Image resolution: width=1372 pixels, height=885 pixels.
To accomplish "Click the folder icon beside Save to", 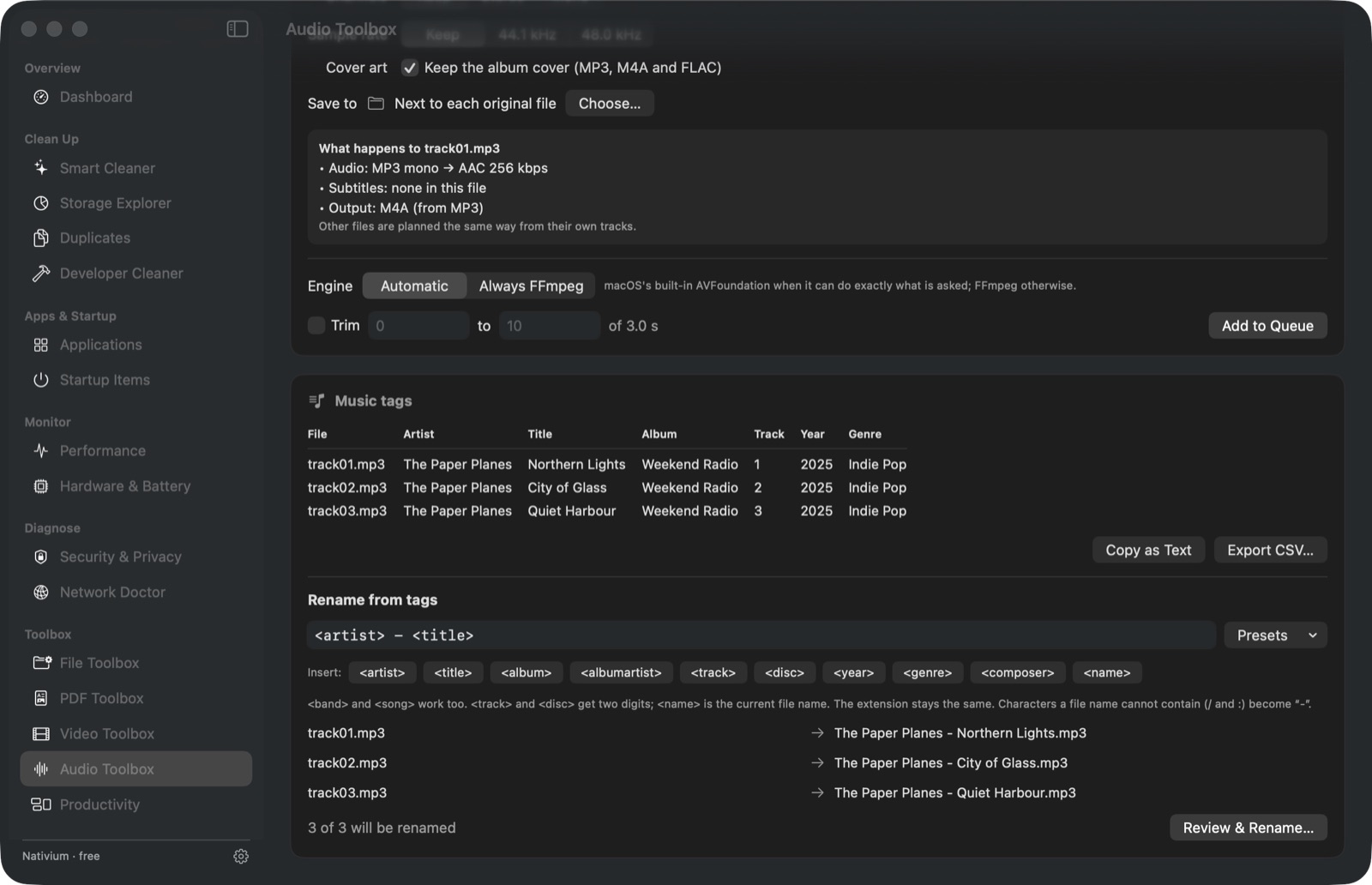I will click(x=376, y=104).
